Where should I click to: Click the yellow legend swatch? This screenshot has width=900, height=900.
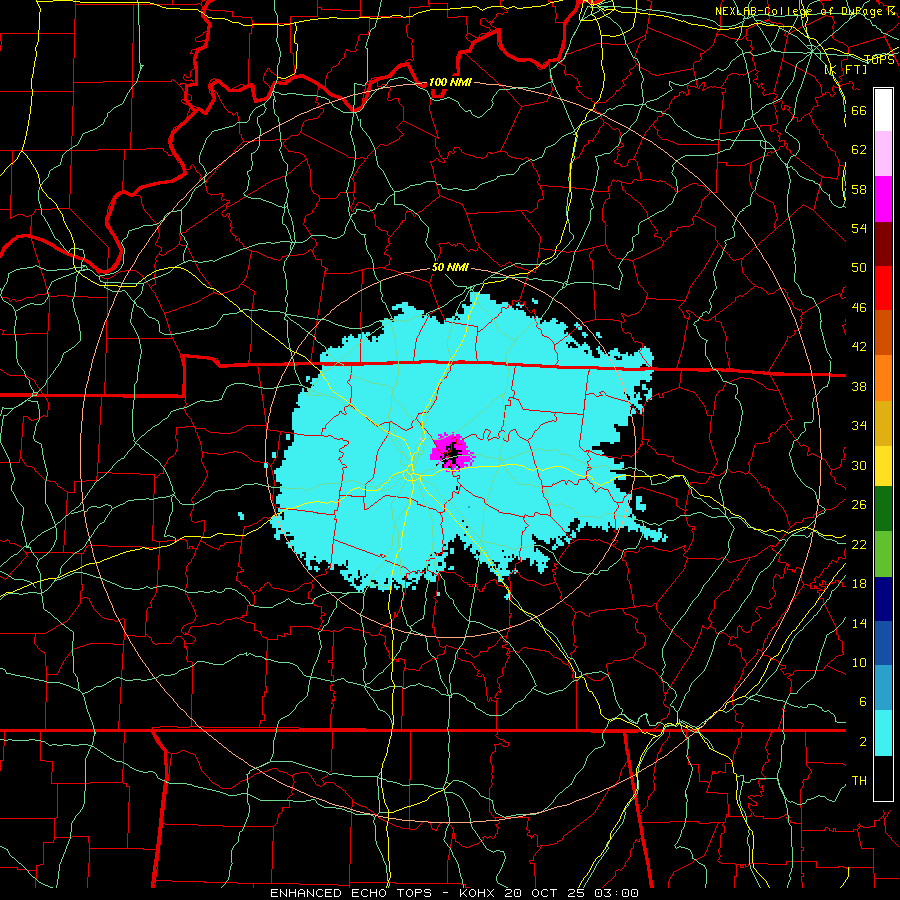(x=883, y=466)
